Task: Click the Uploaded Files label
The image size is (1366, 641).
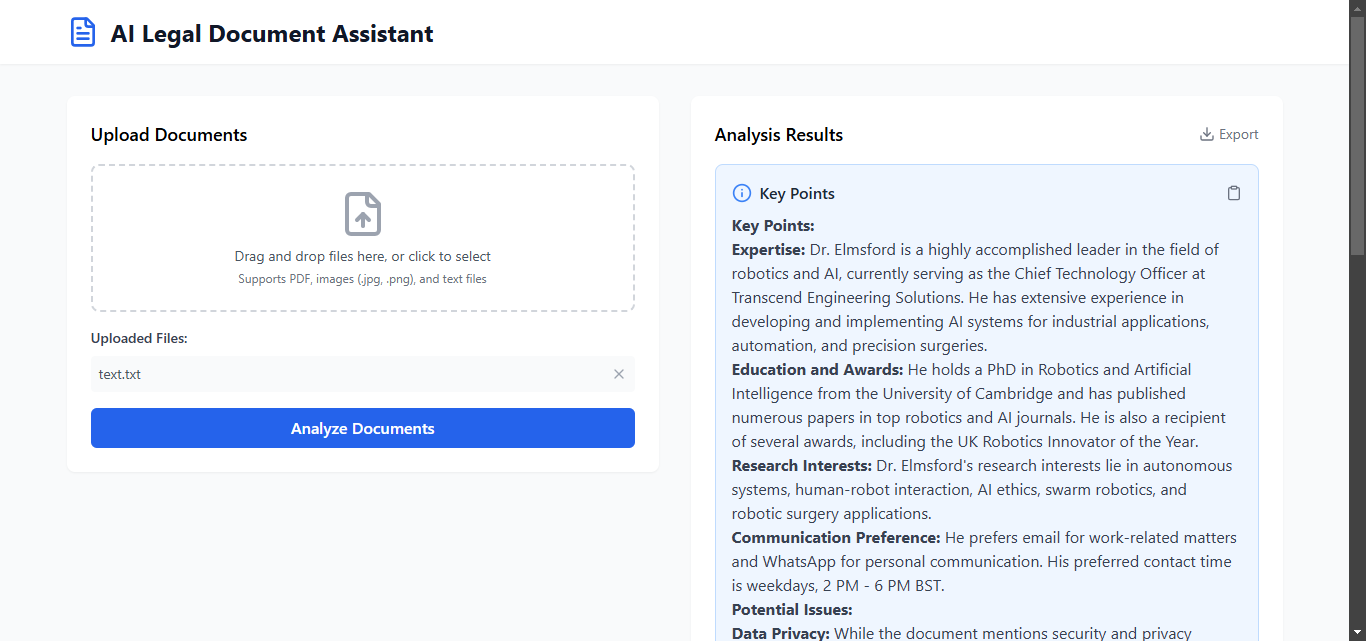Action: coord(139,338)
